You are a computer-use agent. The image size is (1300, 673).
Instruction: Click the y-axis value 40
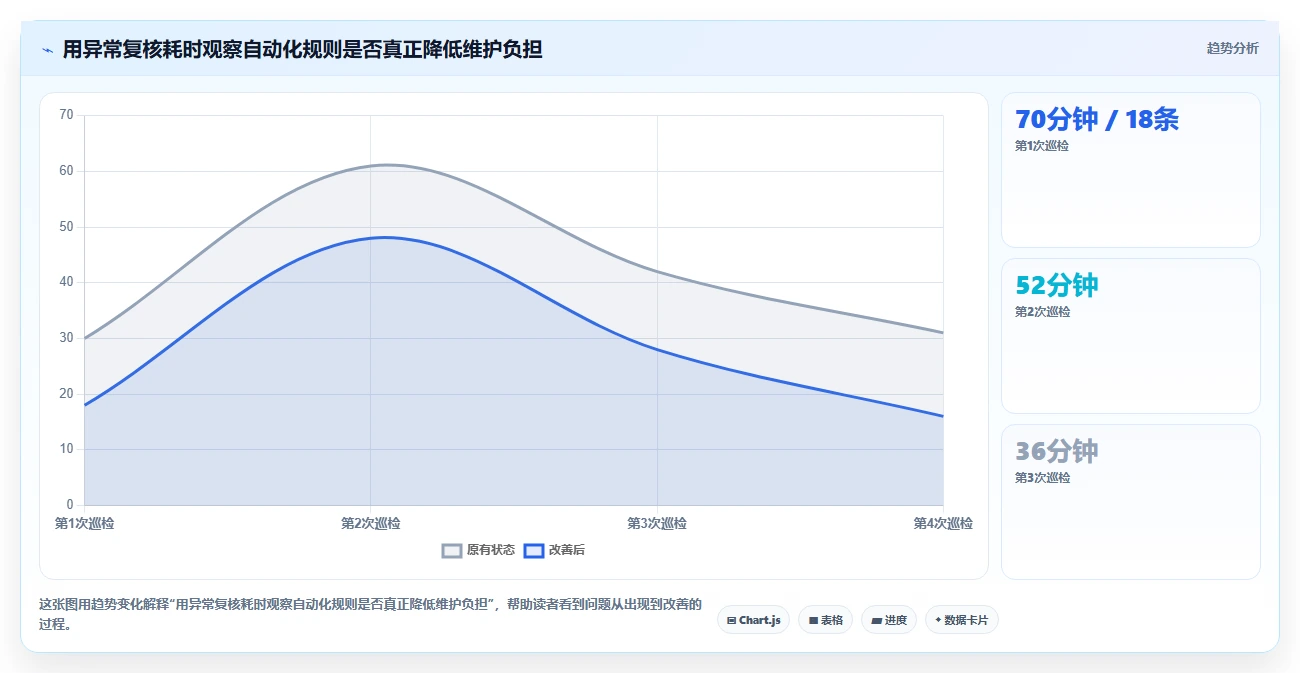coord(67,282)
